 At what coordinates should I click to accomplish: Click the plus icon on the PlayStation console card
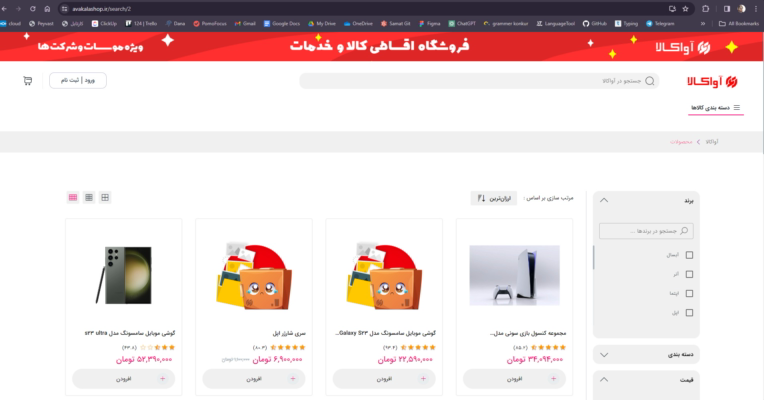click(x=554, y=379)
